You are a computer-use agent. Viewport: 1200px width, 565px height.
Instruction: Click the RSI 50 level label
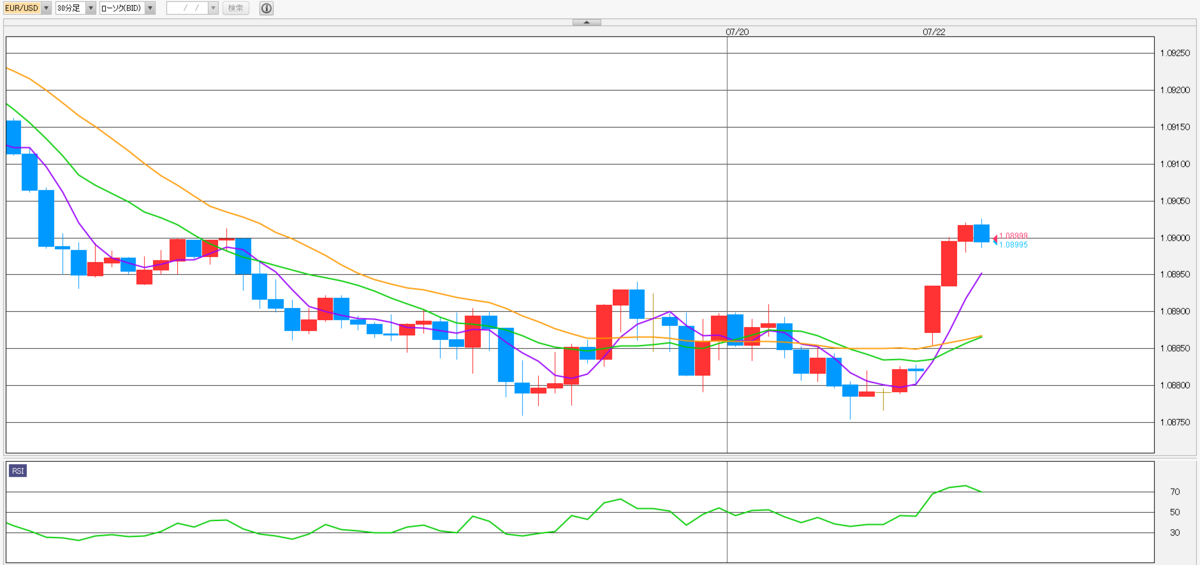coord(1174,512)
